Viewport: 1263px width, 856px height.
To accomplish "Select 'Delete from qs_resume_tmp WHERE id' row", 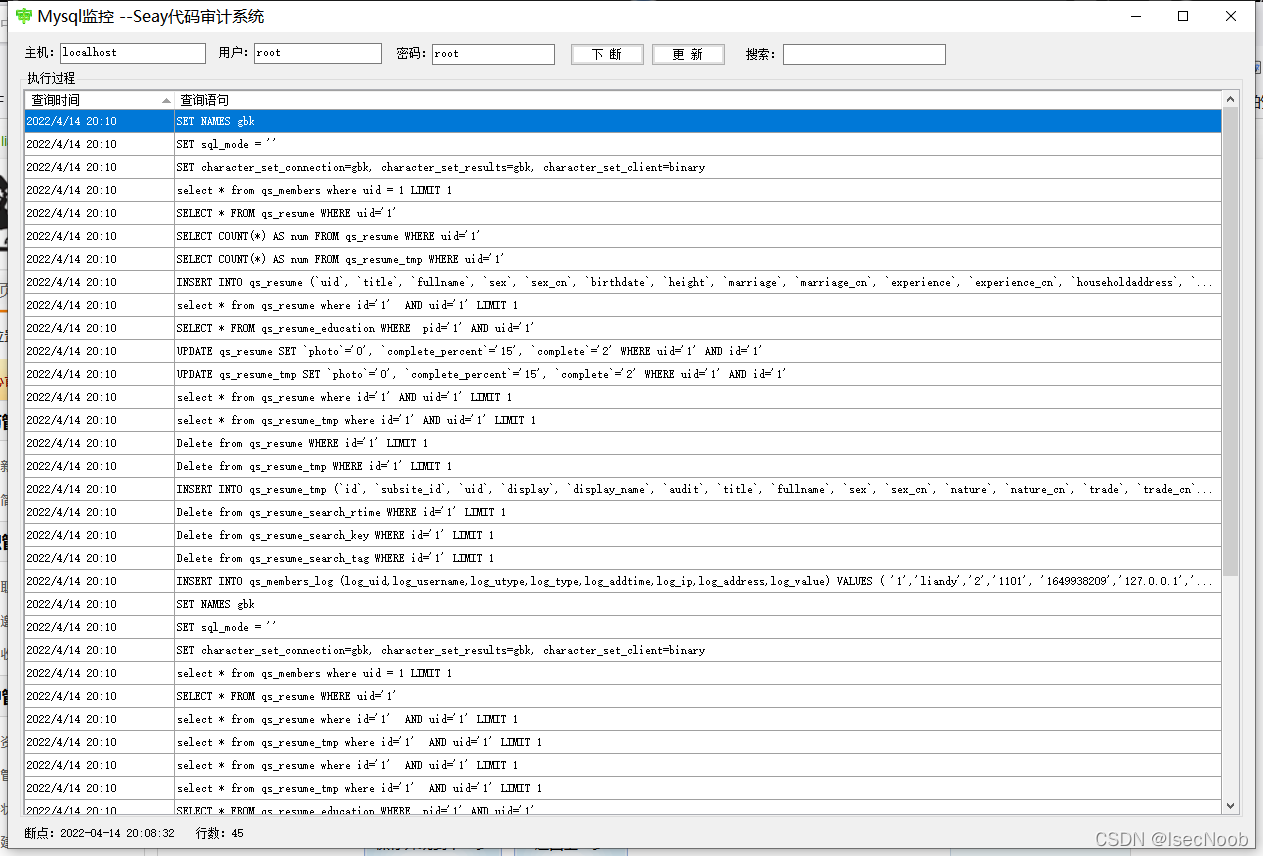I will (x=623, y=466).
